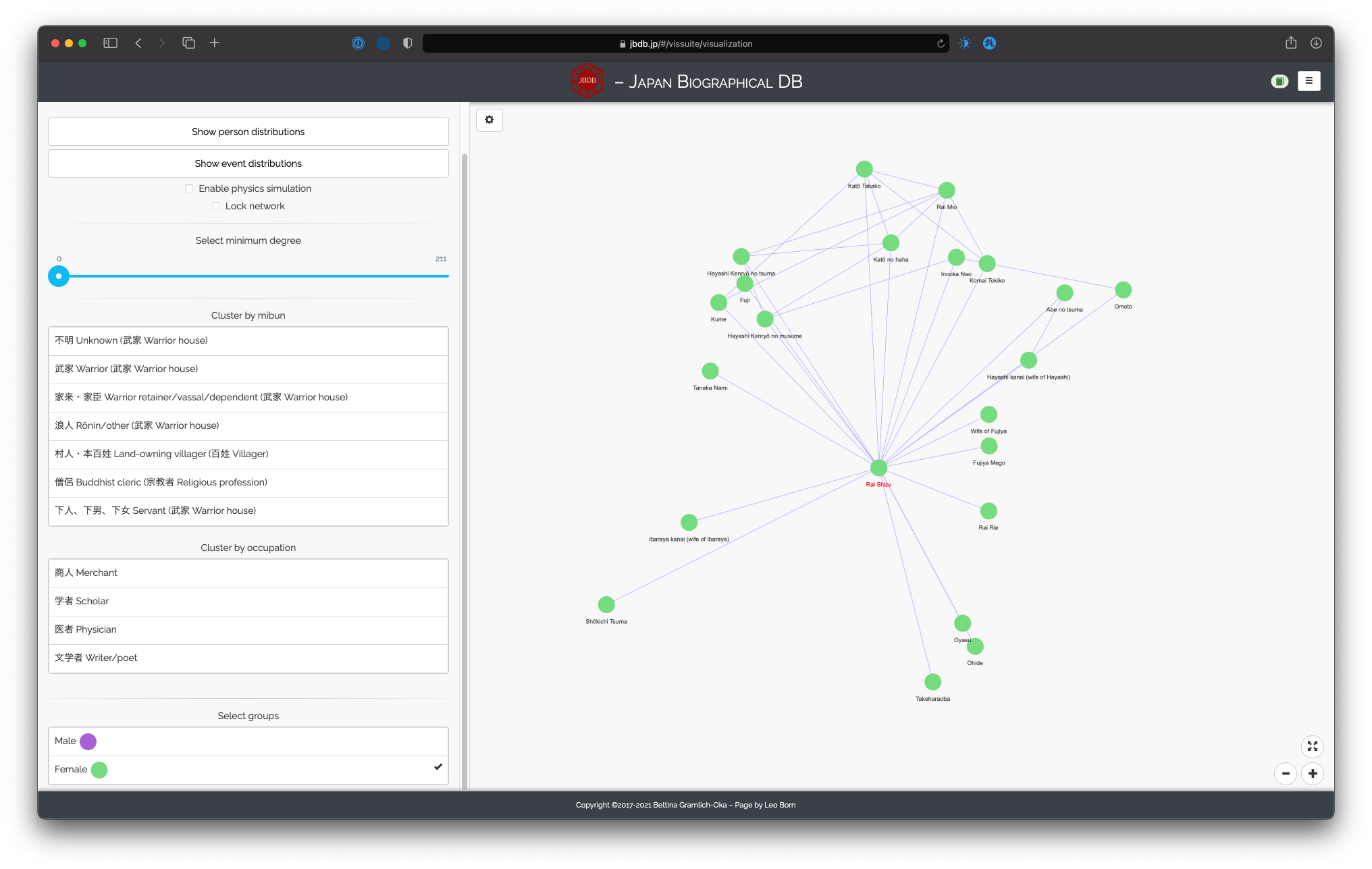Zoom out with the minus button
Image resolution: width=1372 pixels, height=869 pixels.
point(1286,774)
